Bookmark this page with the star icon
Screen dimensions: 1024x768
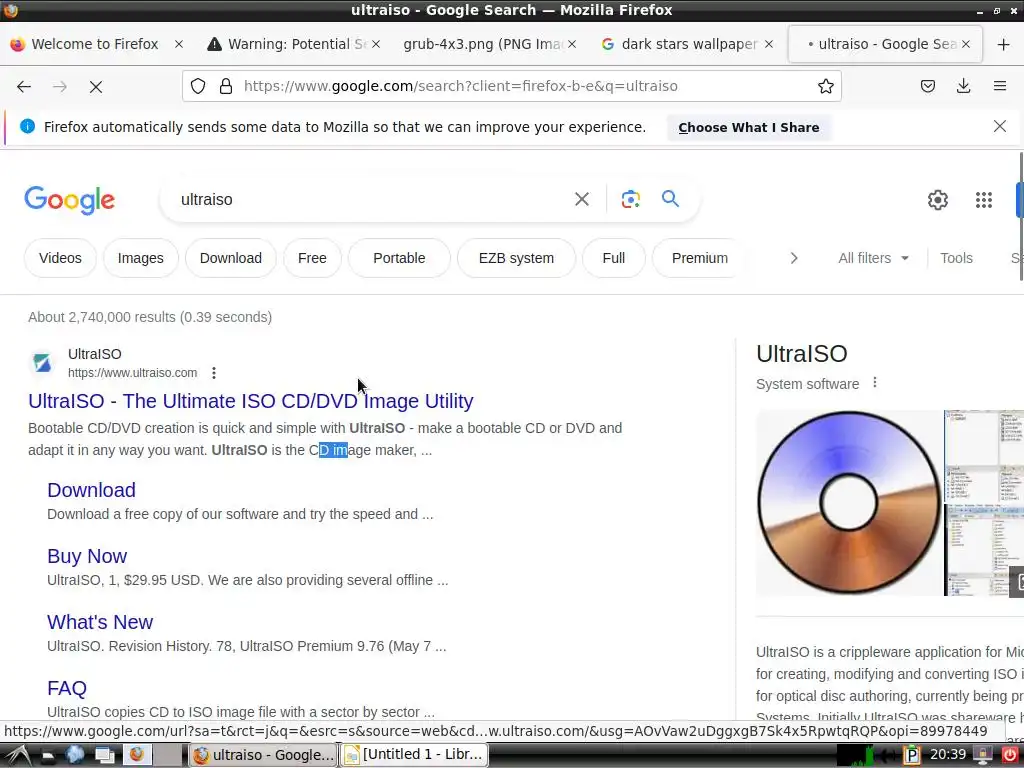tap(825, 86)
